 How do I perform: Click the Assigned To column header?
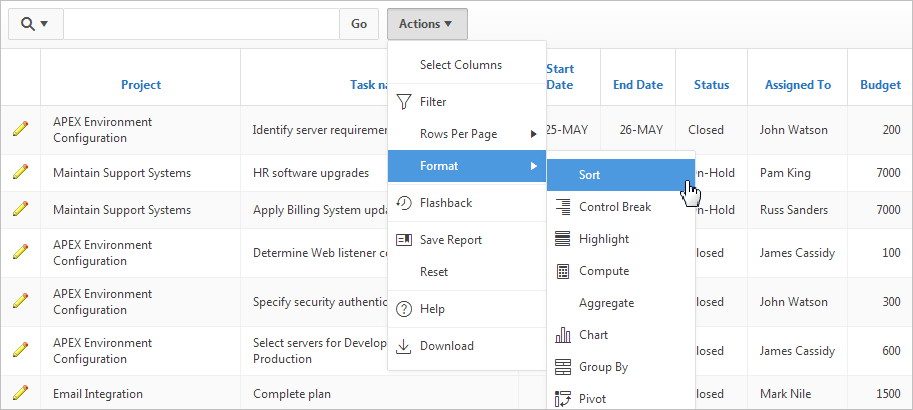pyautogui.click(x=797, y=85)
